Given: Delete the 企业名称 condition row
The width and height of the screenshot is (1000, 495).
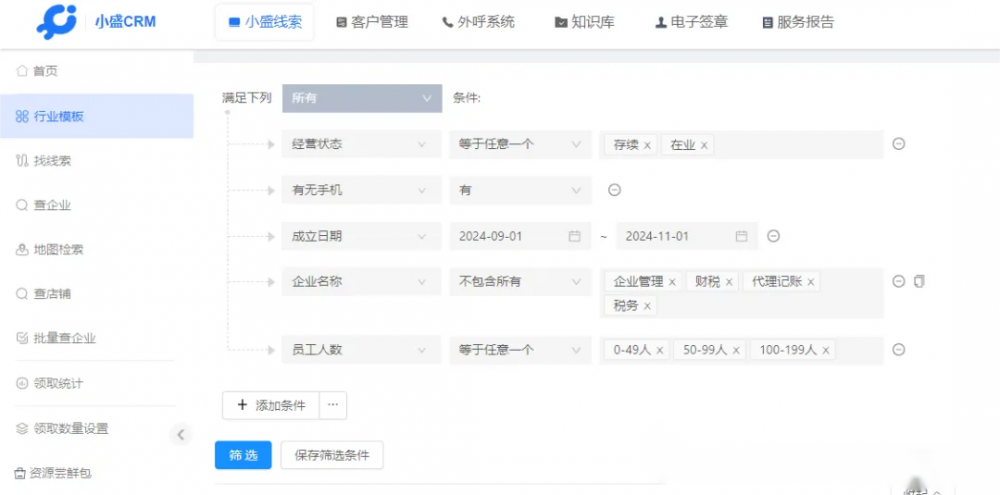Looking at the screenshot, I should (x=899, y=281).
